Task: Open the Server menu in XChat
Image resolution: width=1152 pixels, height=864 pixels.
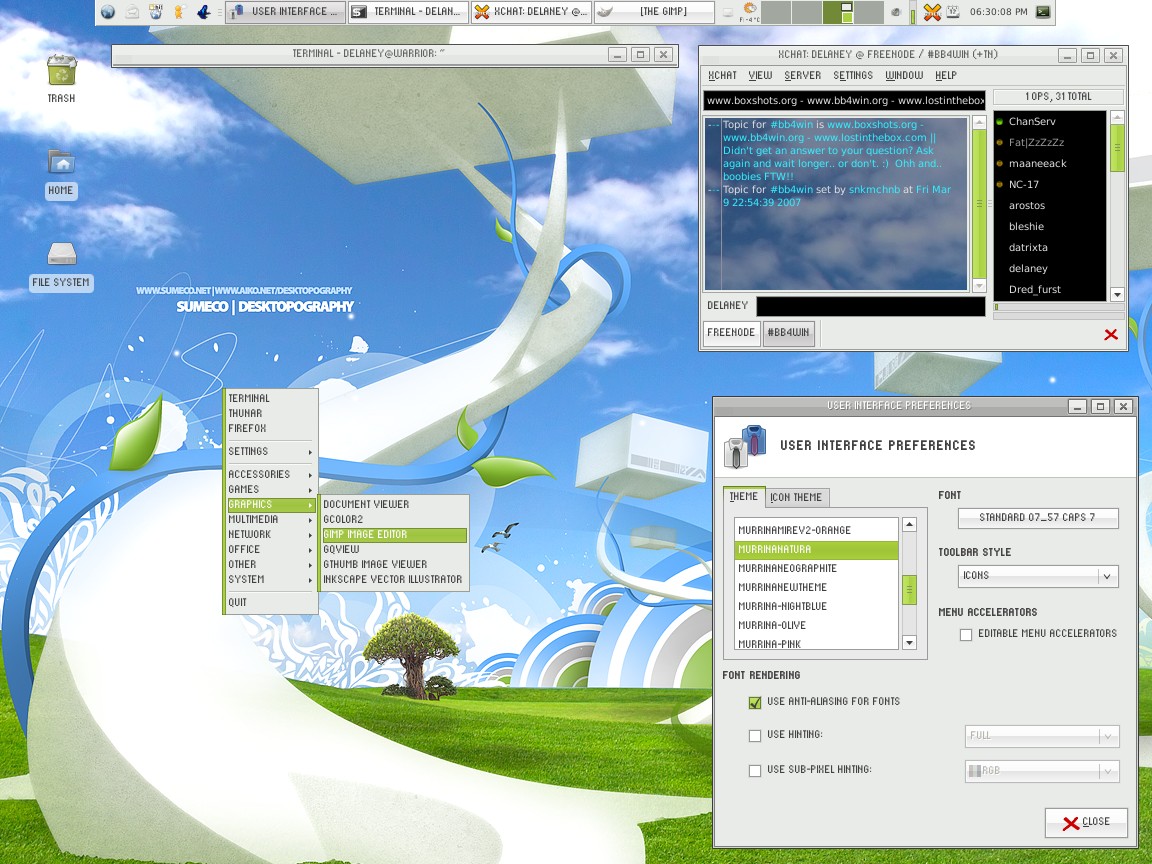Action: click(x=802, y=76)
